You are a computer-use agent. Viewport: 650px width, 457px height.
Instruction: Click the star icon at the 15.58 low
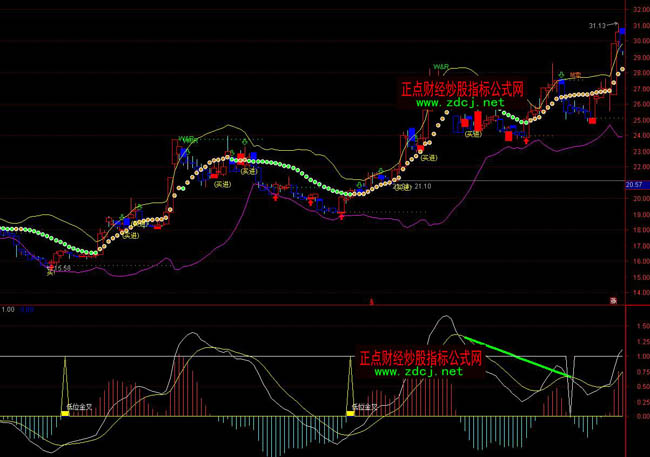tap(50, 271)
